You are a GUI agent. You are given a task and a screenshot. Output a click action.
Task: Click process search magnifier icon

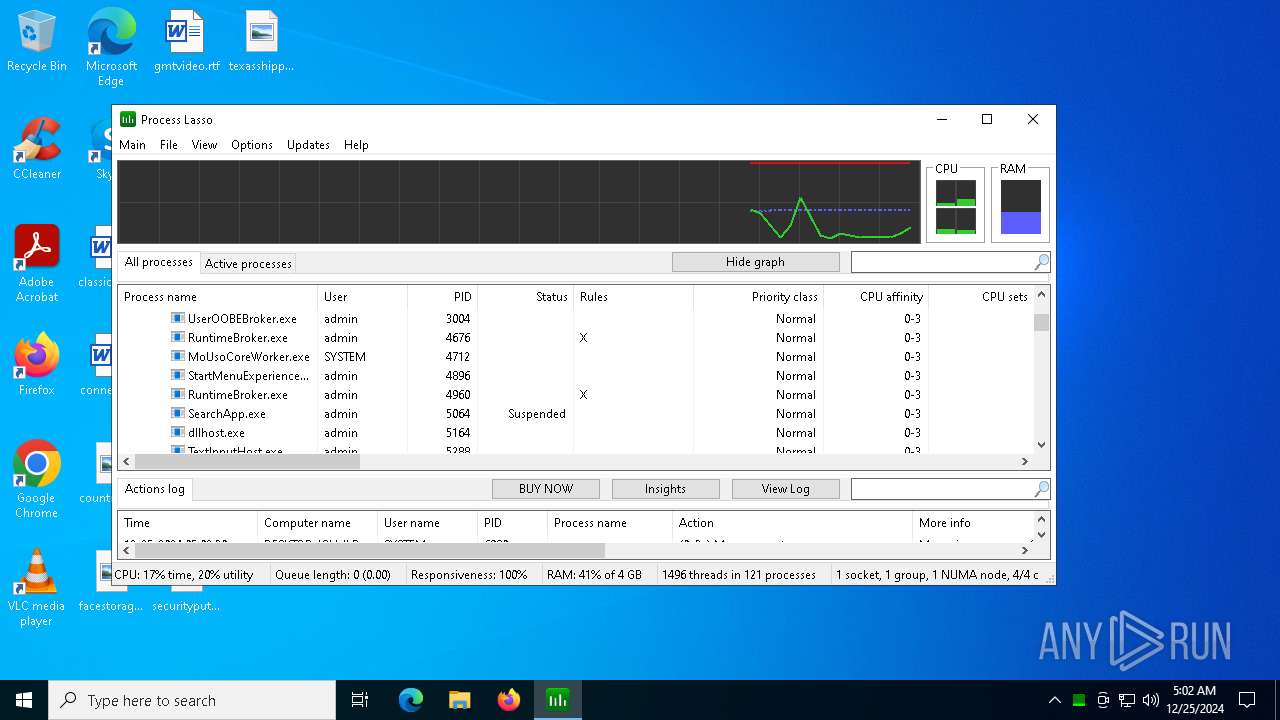tap(1042, 262)
